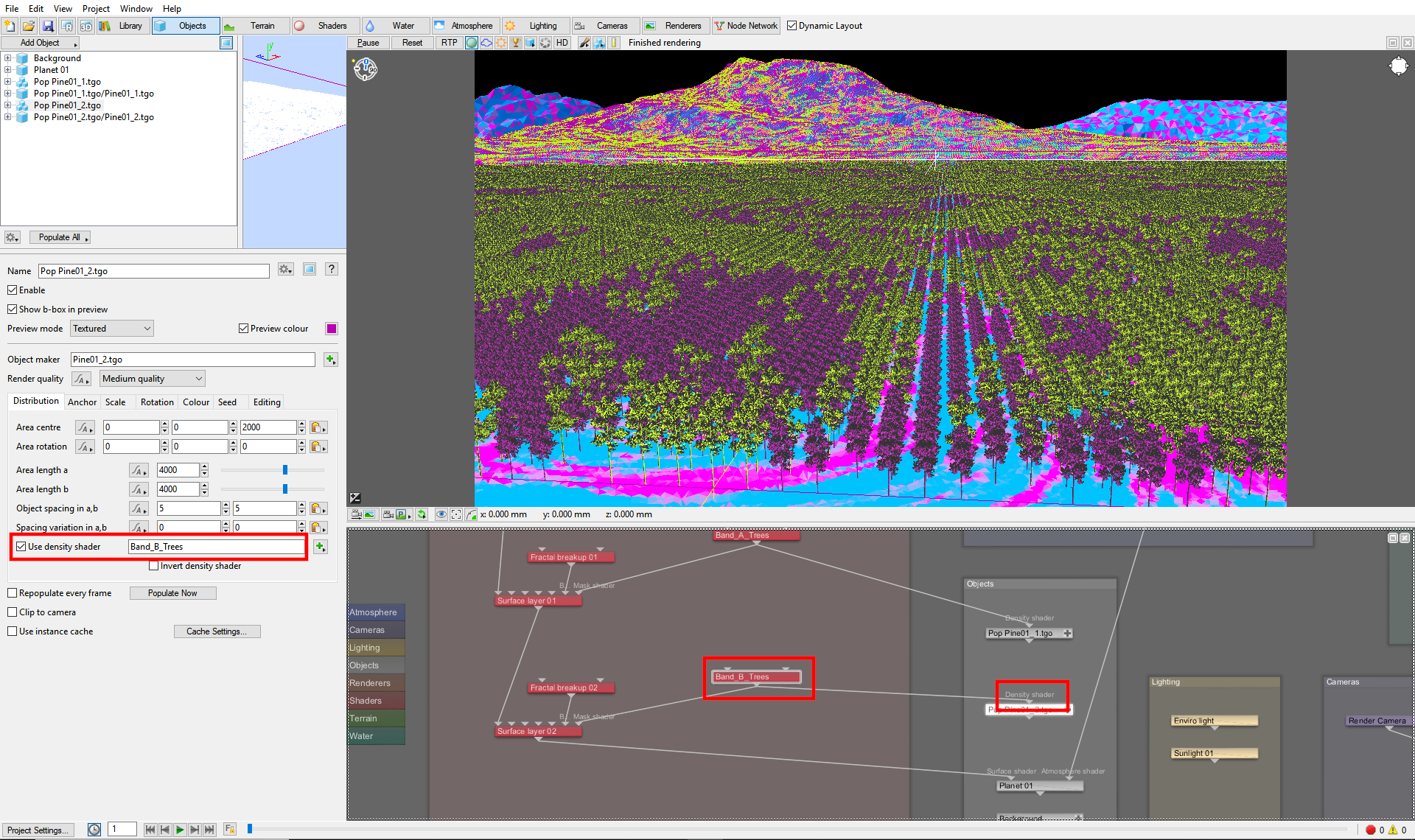The width and height of the screenshot is (1415, 840).
Task: Open the Window menu
Action: point(136,9)
